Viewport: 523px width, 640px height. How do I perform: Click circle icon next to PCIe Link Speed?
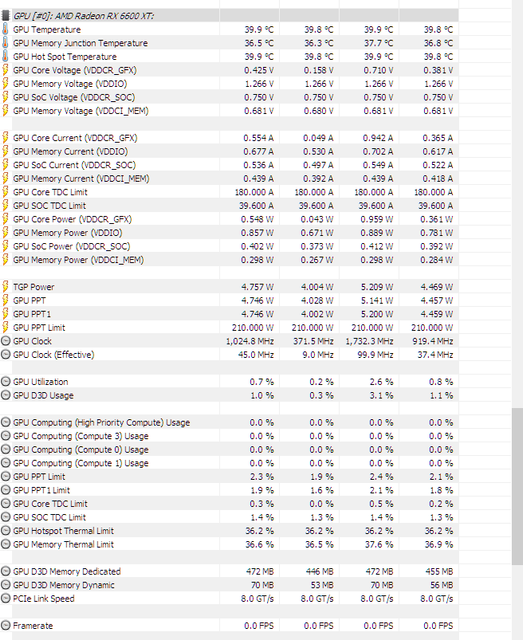6,598
